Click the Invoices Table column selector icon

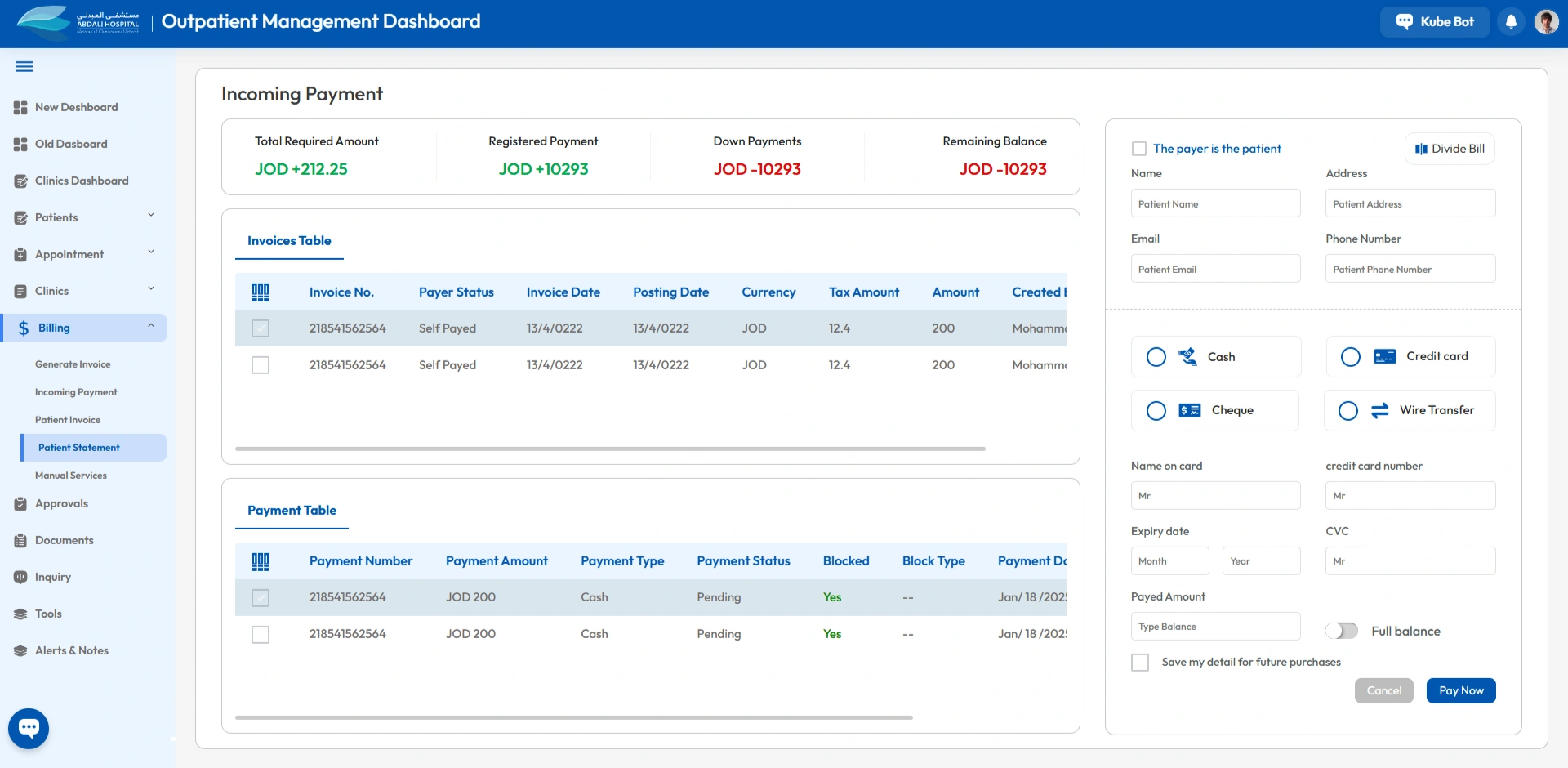[x=261, y=292]
